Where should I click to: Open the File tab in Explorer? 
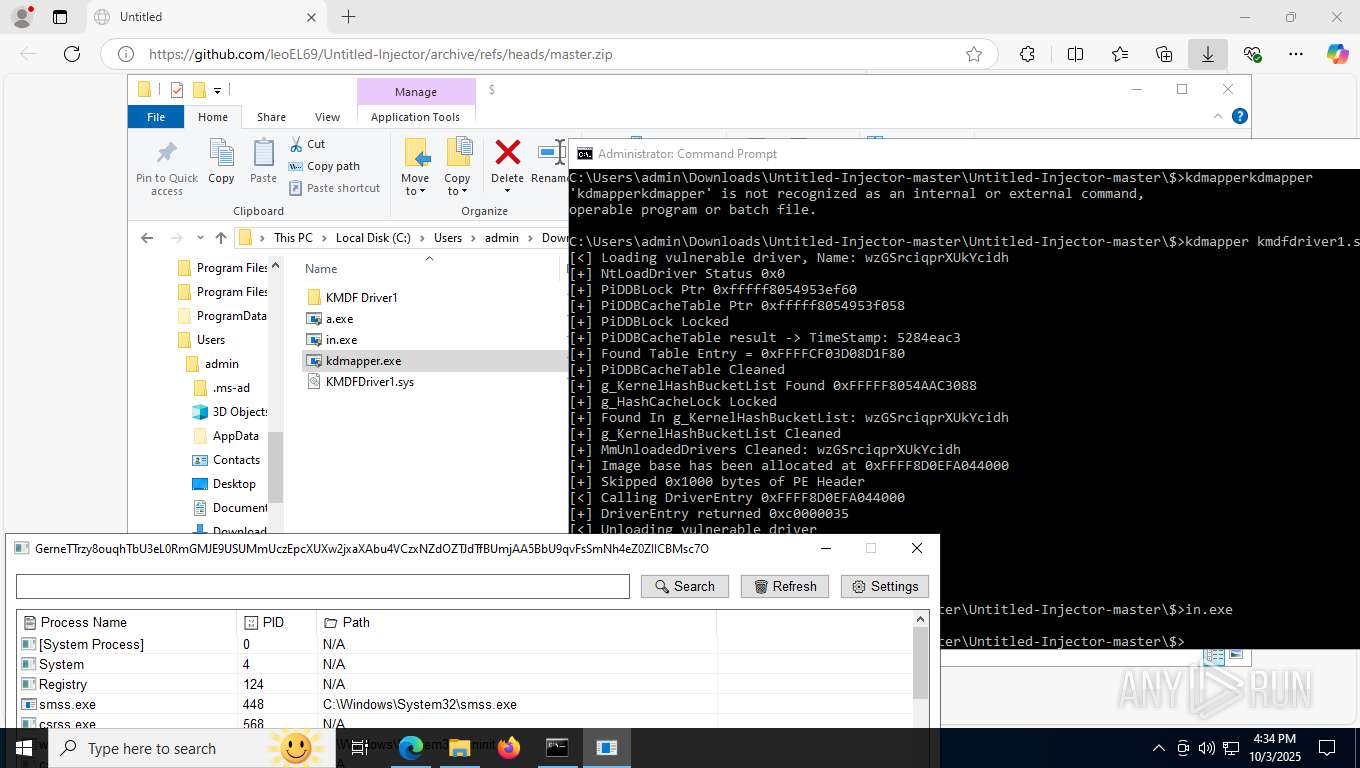(x=156, y=117)
